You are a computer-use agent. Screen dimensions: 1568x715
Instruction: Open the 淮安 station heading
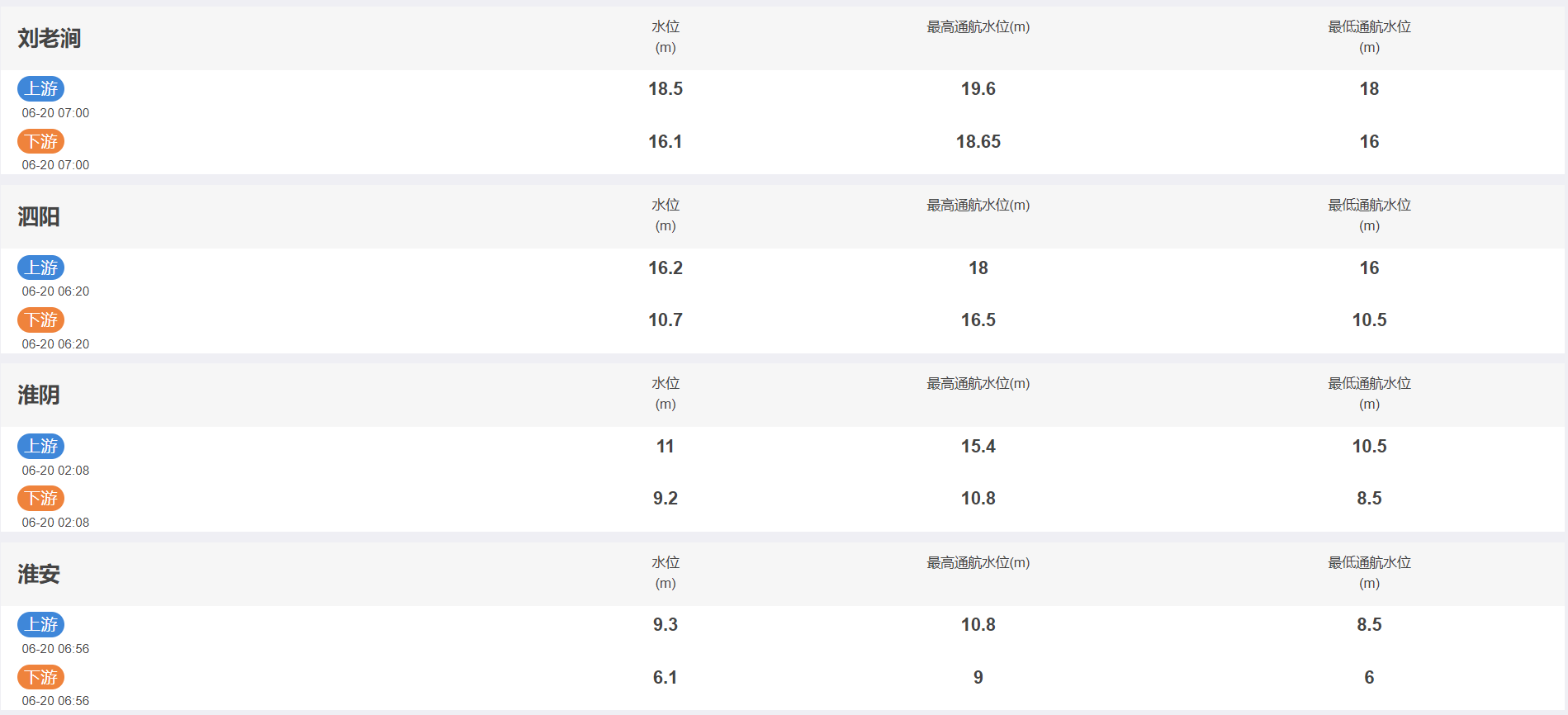tap(39, 574)
